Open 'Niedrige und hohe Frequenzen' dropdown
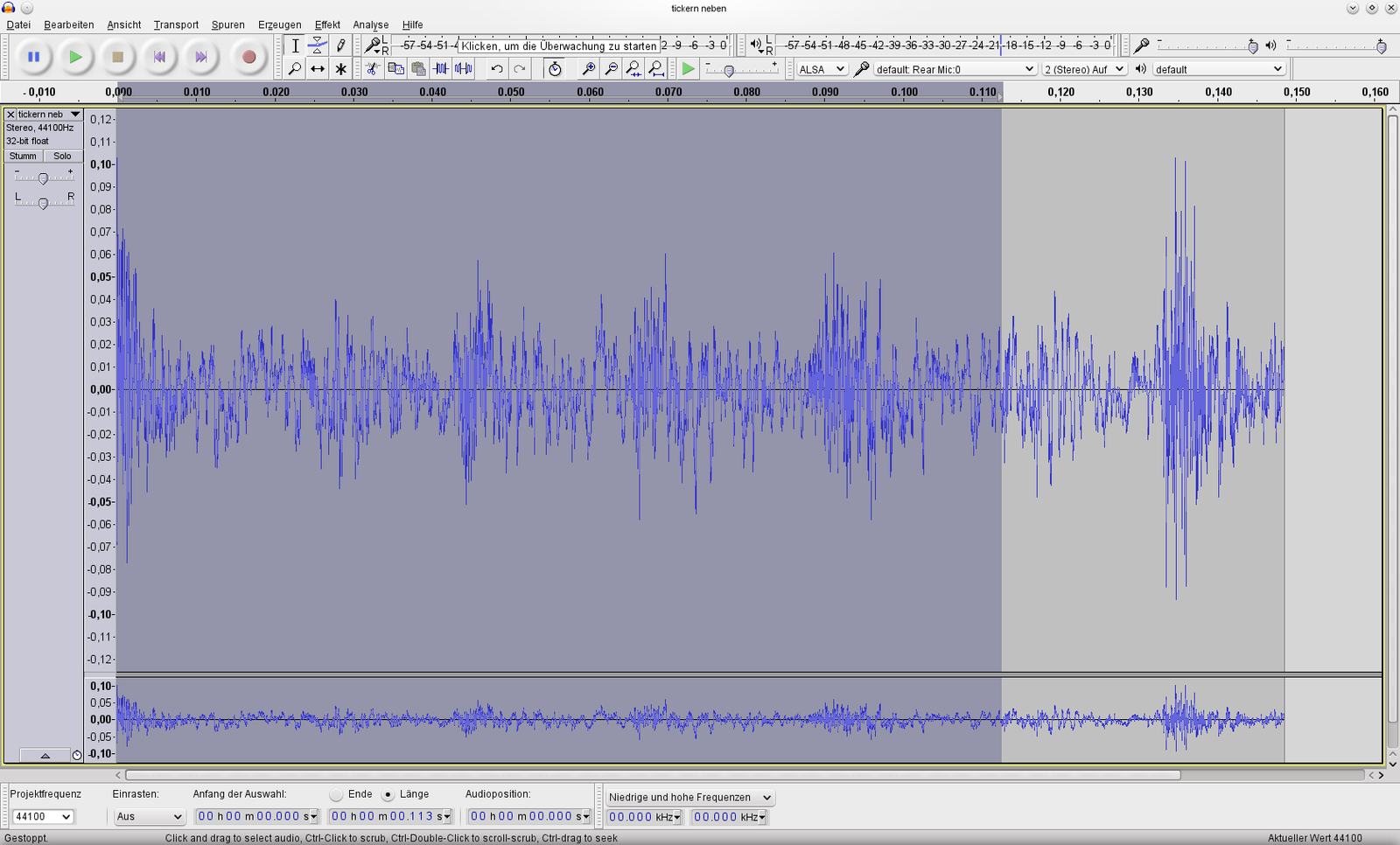The image size is (1400, 845). pyautogui.click(x=690, y=797)
